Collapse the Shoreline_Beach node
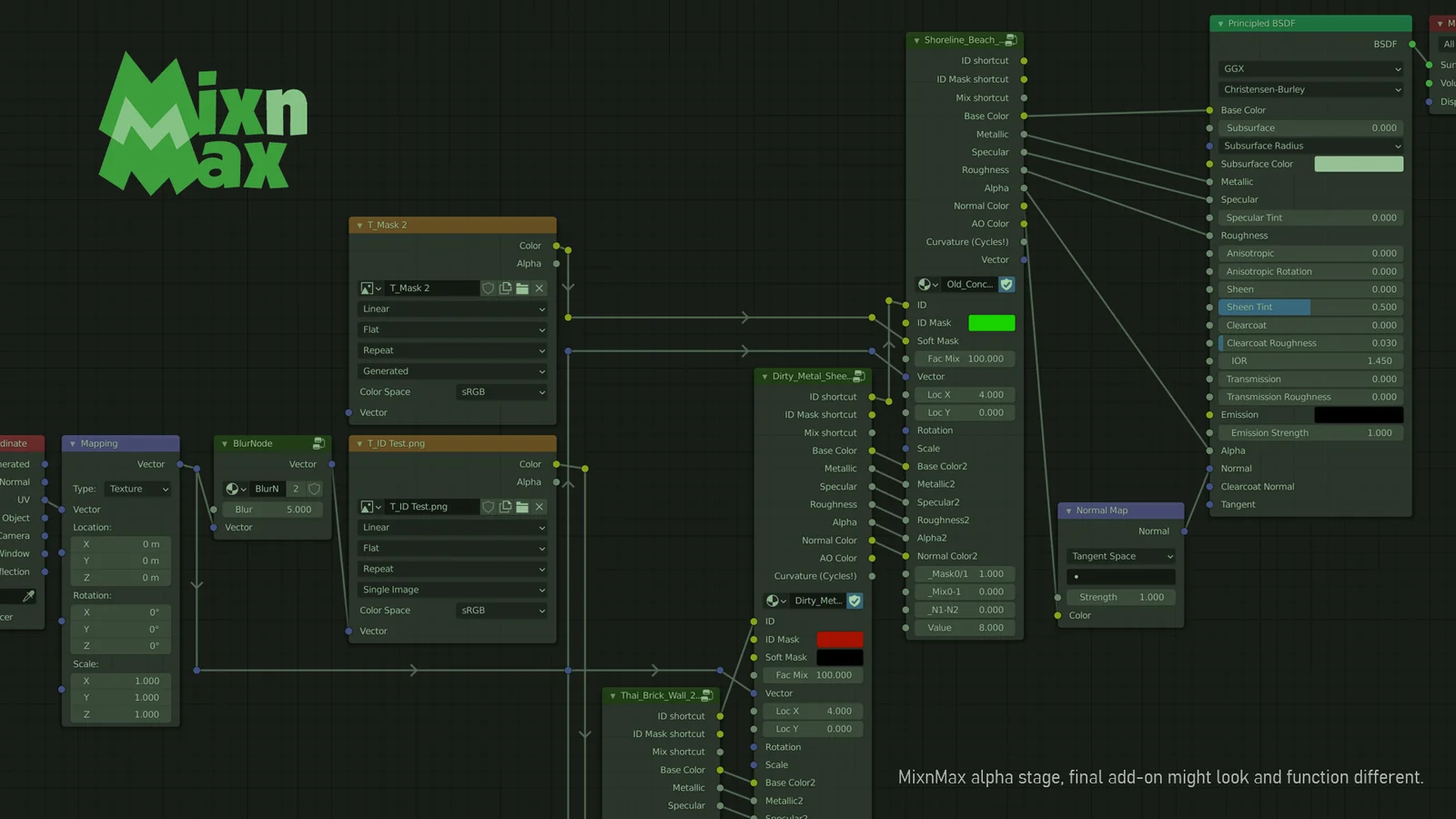Viewport: 1456px width, 819px height. coord(917,40)
